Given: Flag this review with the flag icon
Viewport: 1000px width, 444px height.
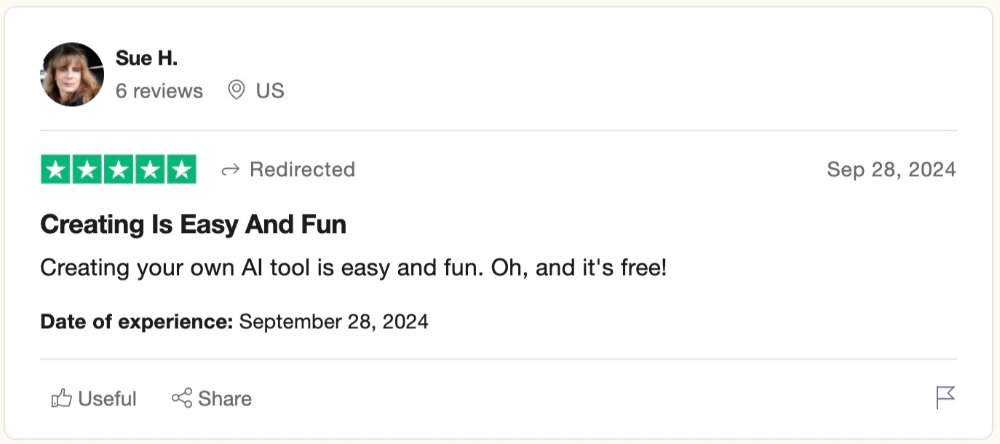Looking at the screenshot, I should coord(945,398).
